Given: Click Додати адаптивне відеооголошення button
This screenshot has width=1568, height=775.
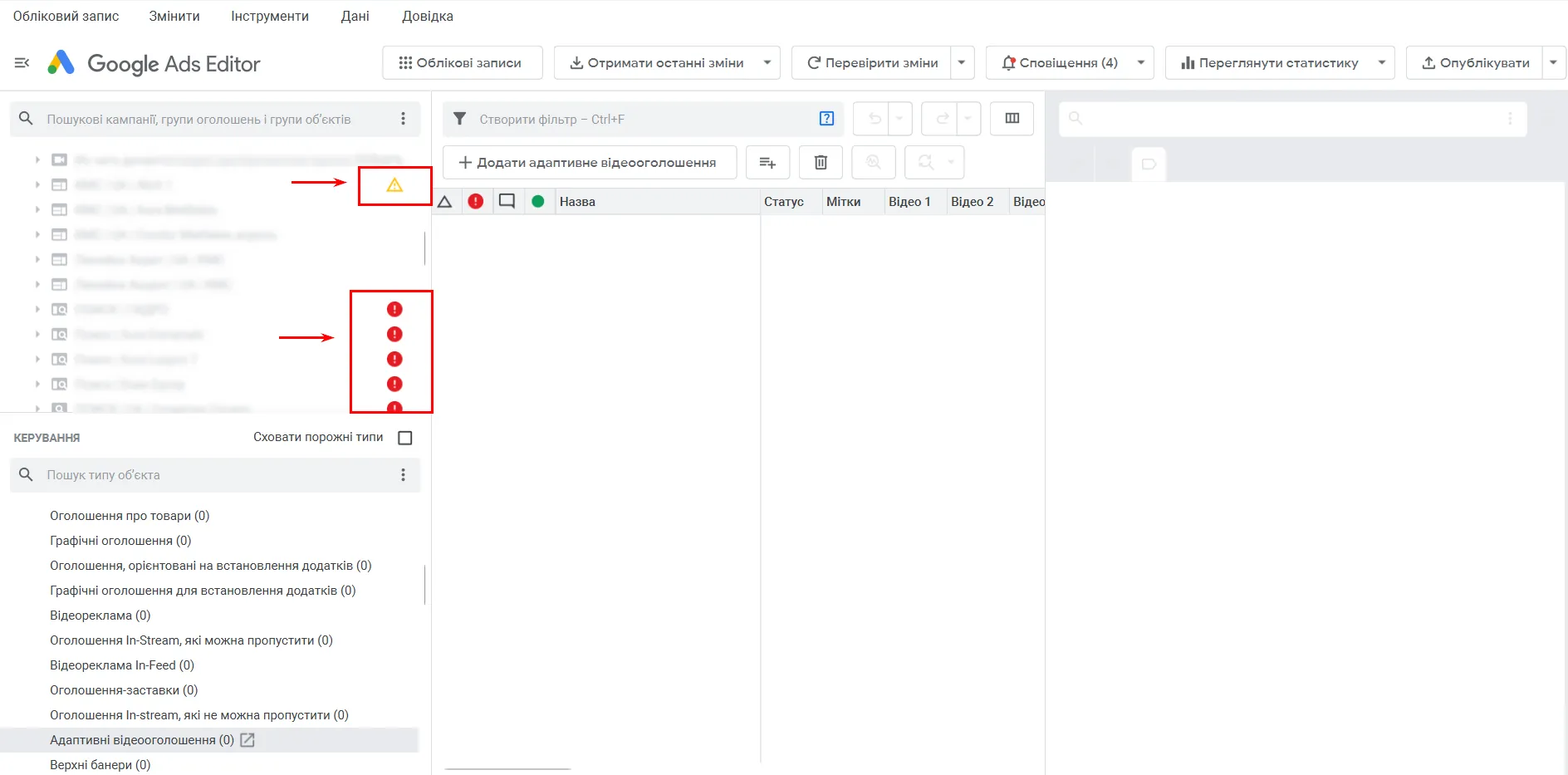Looking at the screenshot, I should pos(589,163).
